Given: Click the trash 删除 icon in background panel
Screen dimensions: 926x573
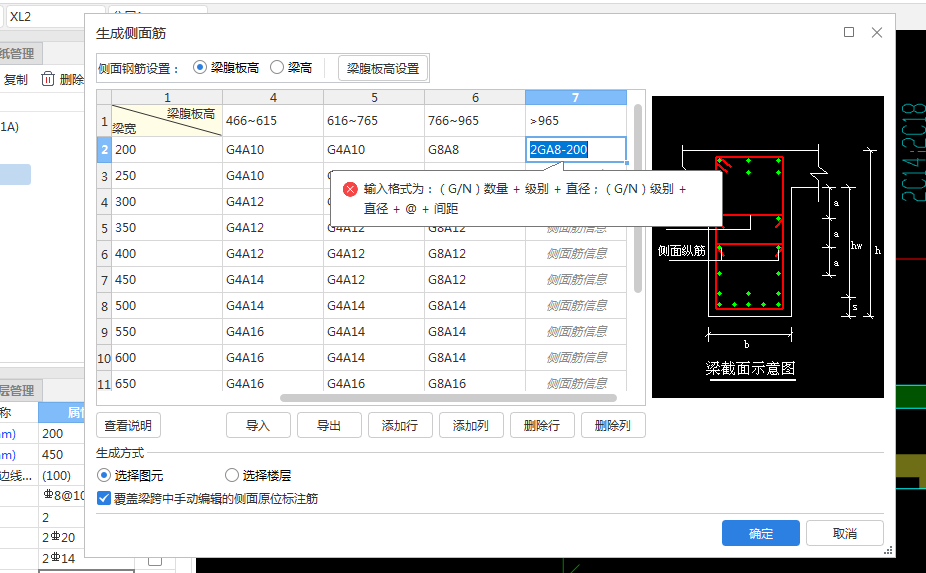Looking at the screenshot, I should pyautogui.click(x=48, y=79).
